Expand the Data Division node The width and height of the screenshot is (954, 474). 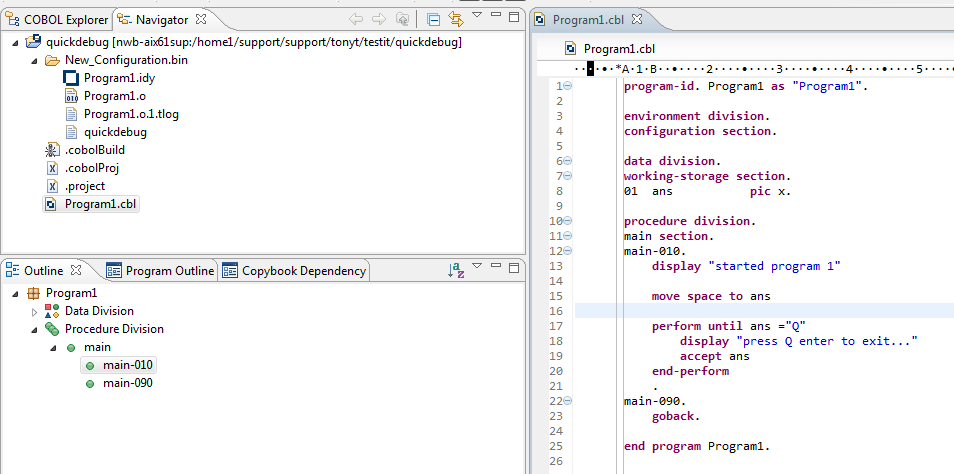[x=34, y=312]
